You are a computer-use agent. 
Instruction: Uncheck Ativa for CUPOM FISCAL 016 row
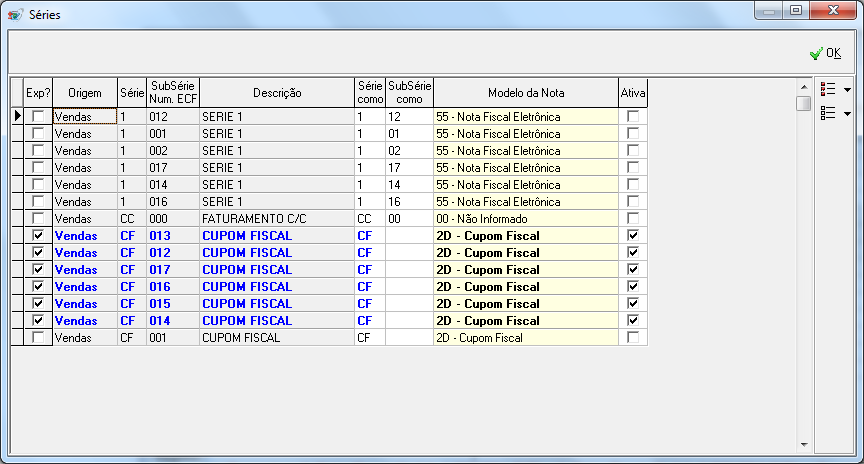(x=633, y=287)
